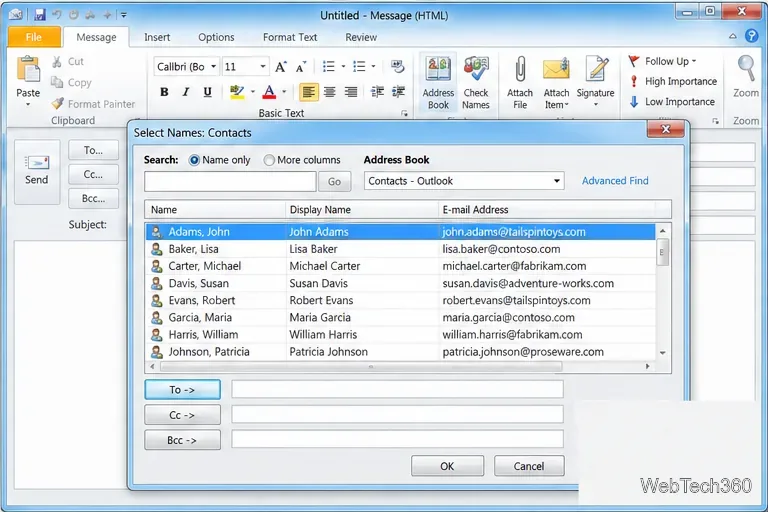Image resolution: width=768 pixels, height=512 pixels.
Task: Open the Outlook Help icon
Action: pos(751,36)
